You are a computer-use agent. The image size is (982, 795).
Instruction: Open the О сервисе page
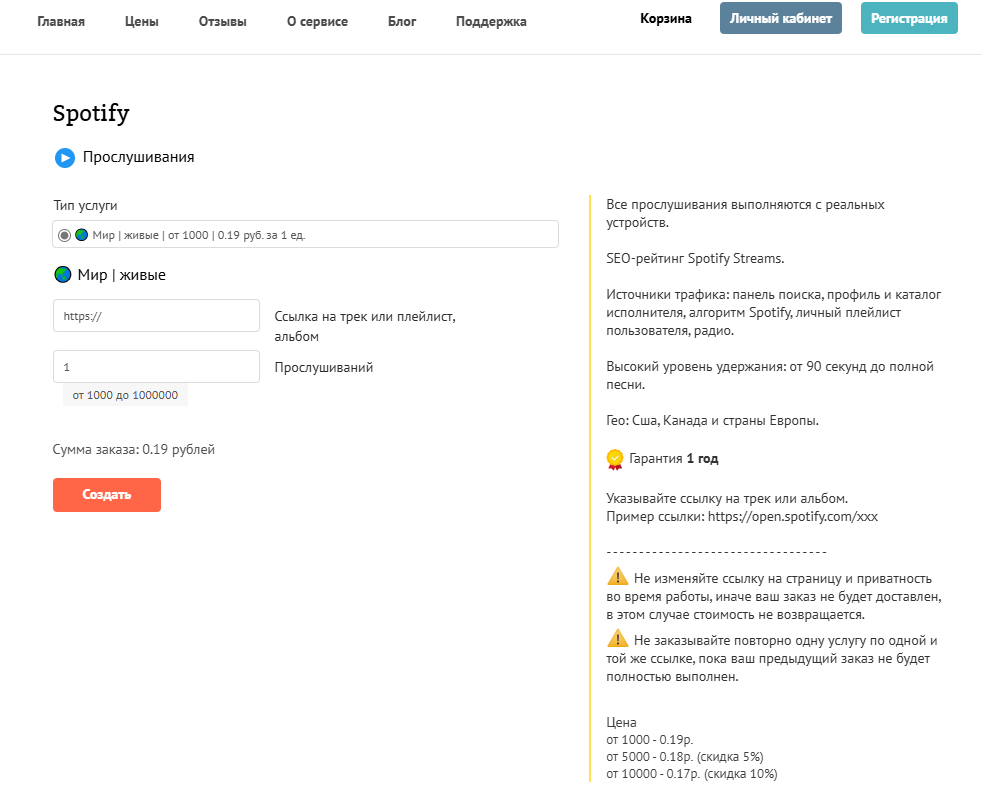[318, 21]
